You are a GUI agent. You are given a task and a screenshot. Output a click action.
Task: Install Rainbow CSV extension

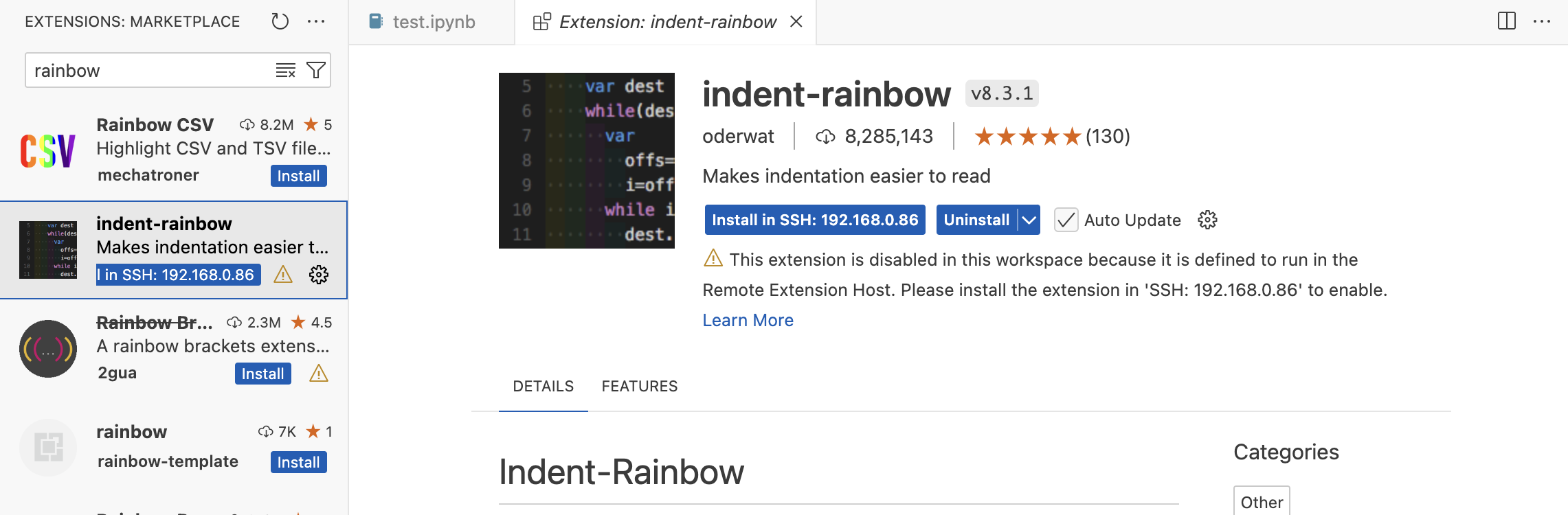298,176
